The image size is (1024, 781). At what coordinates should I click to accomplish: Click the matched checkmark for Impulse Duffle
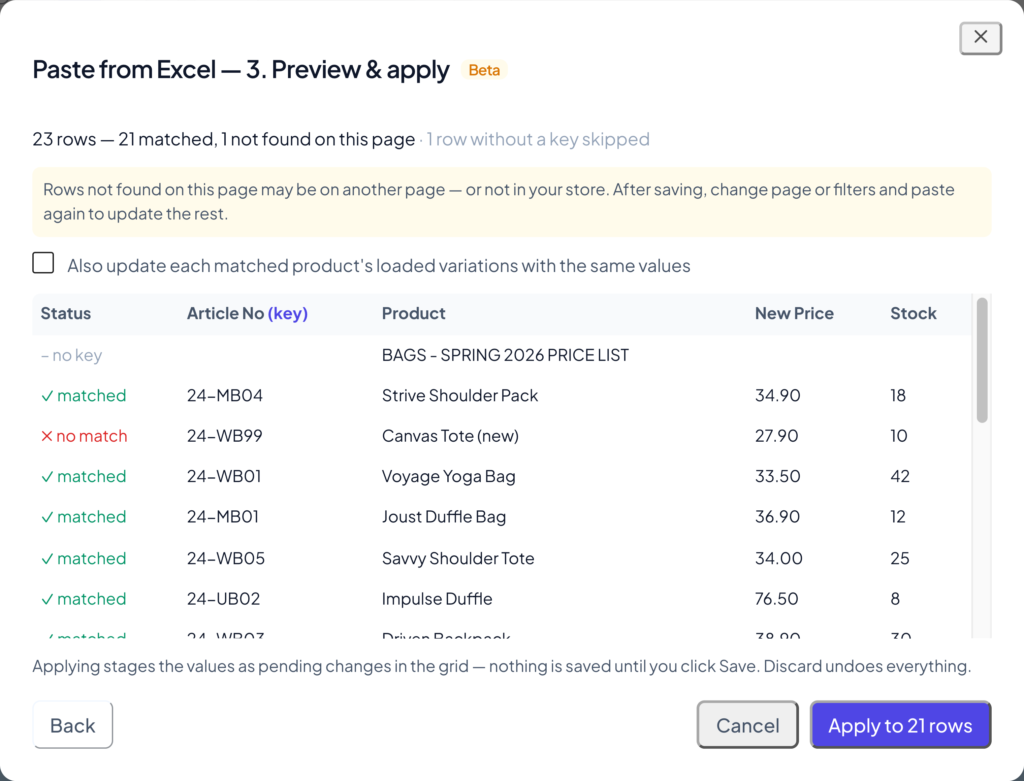pyautogui.click(x=47, y=599)
